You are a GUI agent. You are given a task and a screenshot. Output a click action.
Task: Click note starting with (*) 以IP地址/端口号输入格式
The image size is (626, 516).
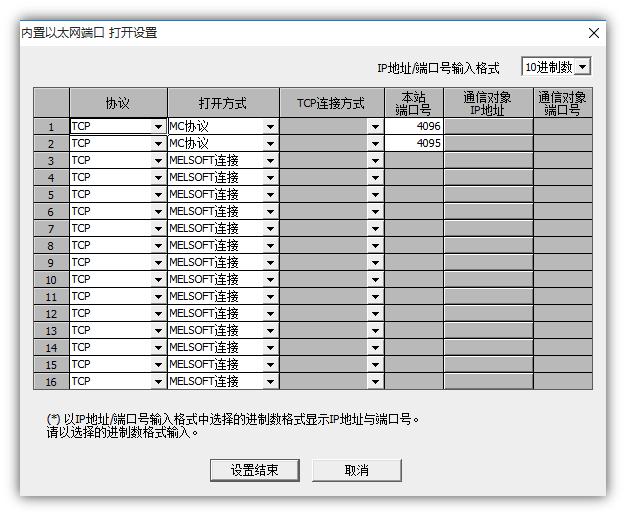[x=233, y=419]
